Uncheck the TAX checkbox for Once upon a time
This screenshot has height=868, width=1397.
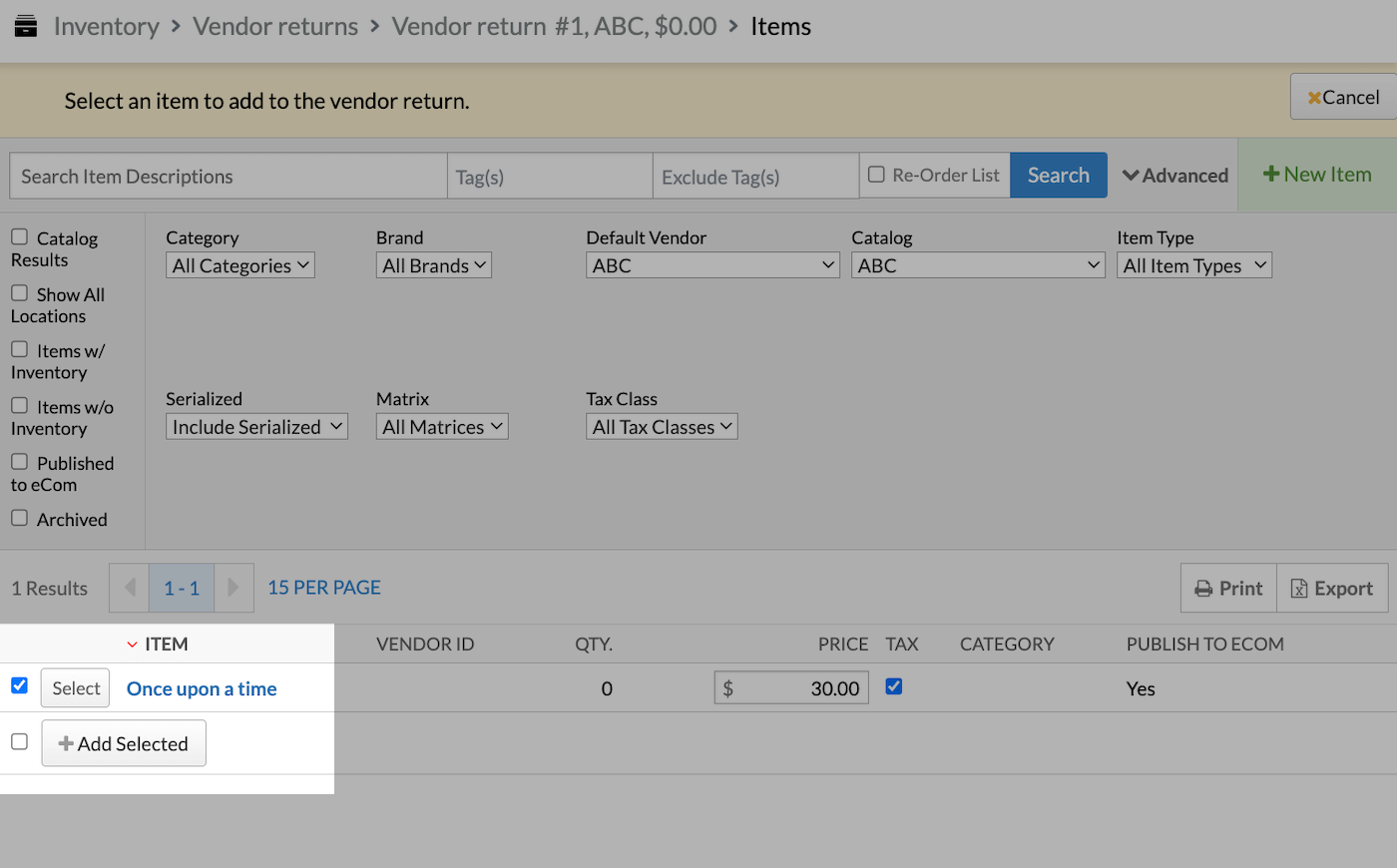coord(893,685)
